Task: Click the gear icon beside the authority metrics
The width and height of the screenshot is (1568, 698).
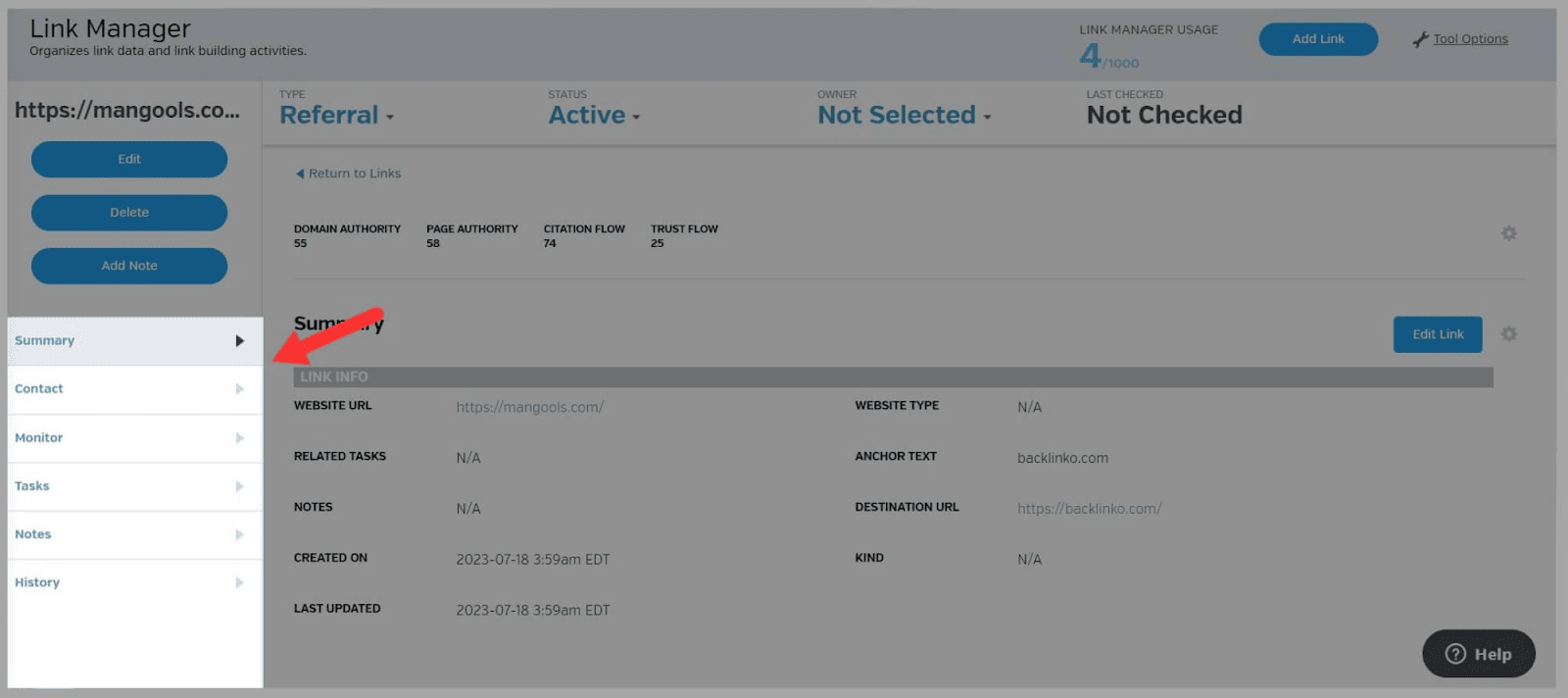Action: (x=1508, y=233)
